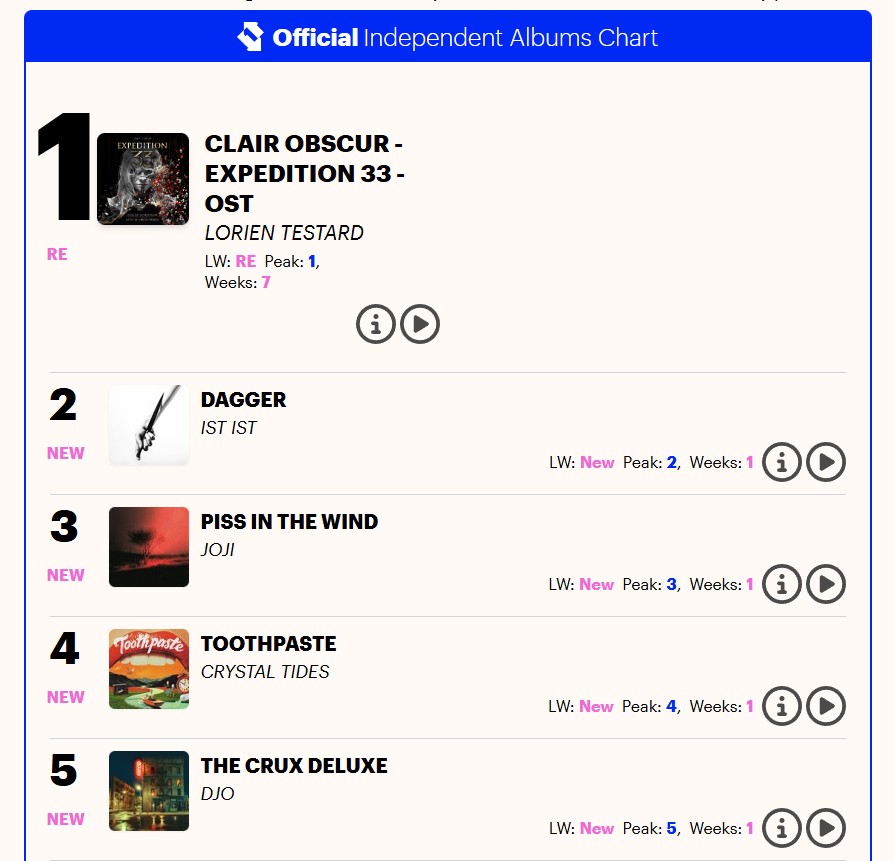View info for The Crux Deluxe
The image size is (894, 861).
782,828
